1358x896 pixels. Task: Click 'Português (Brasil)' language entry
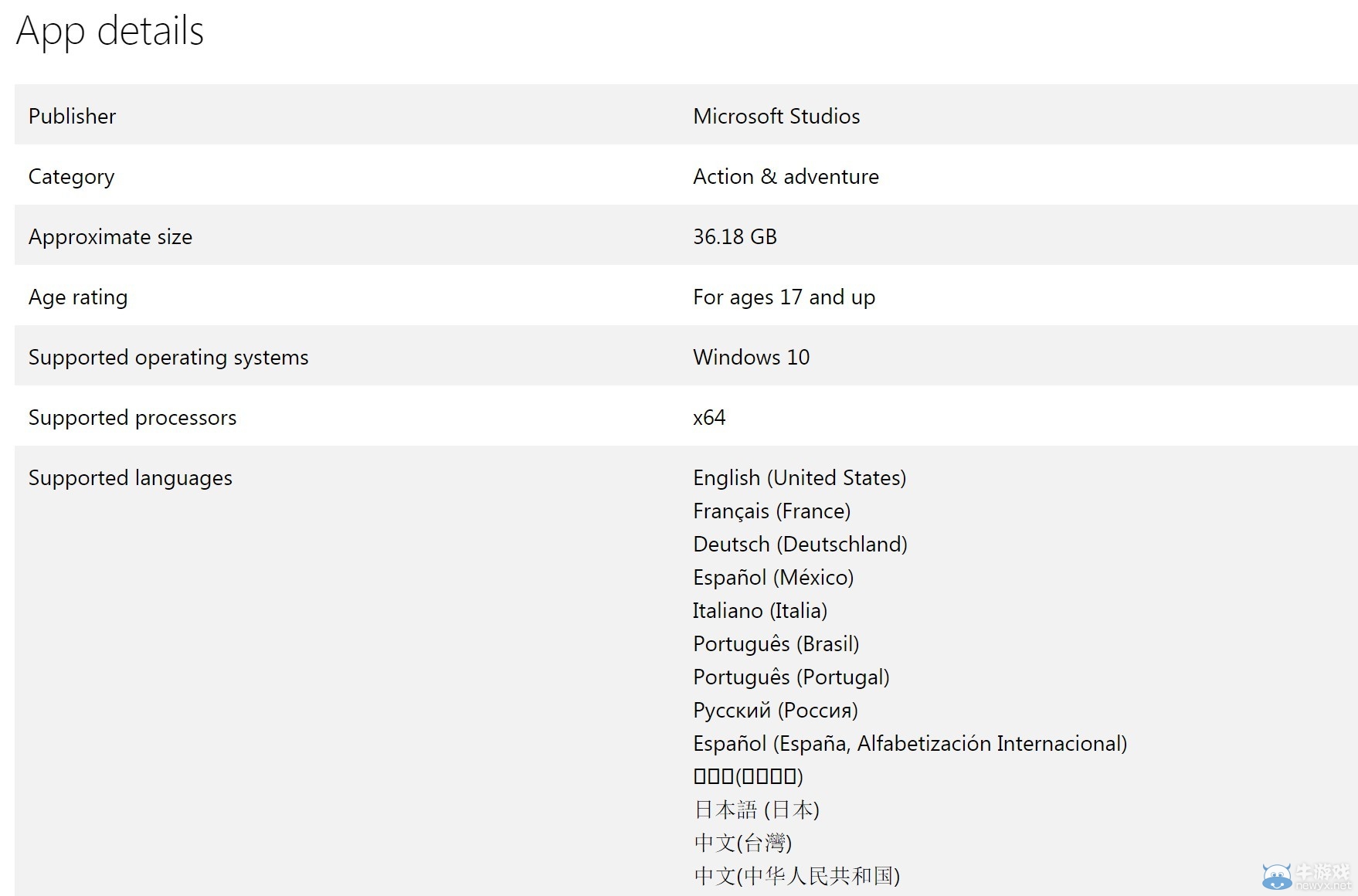[x=776, y=644]
